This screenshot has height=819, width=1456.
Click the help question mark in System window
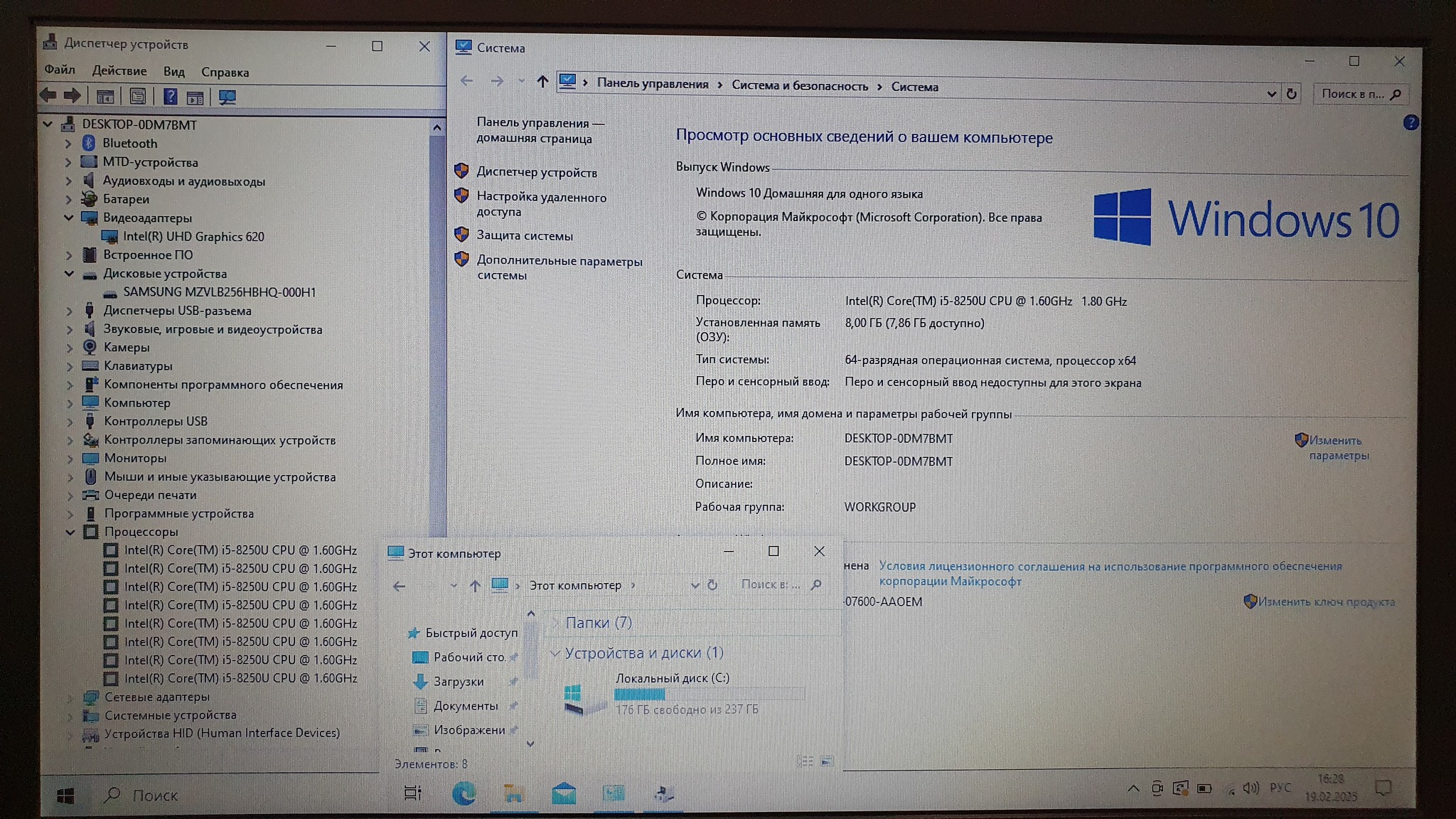tap(1410, 122)
